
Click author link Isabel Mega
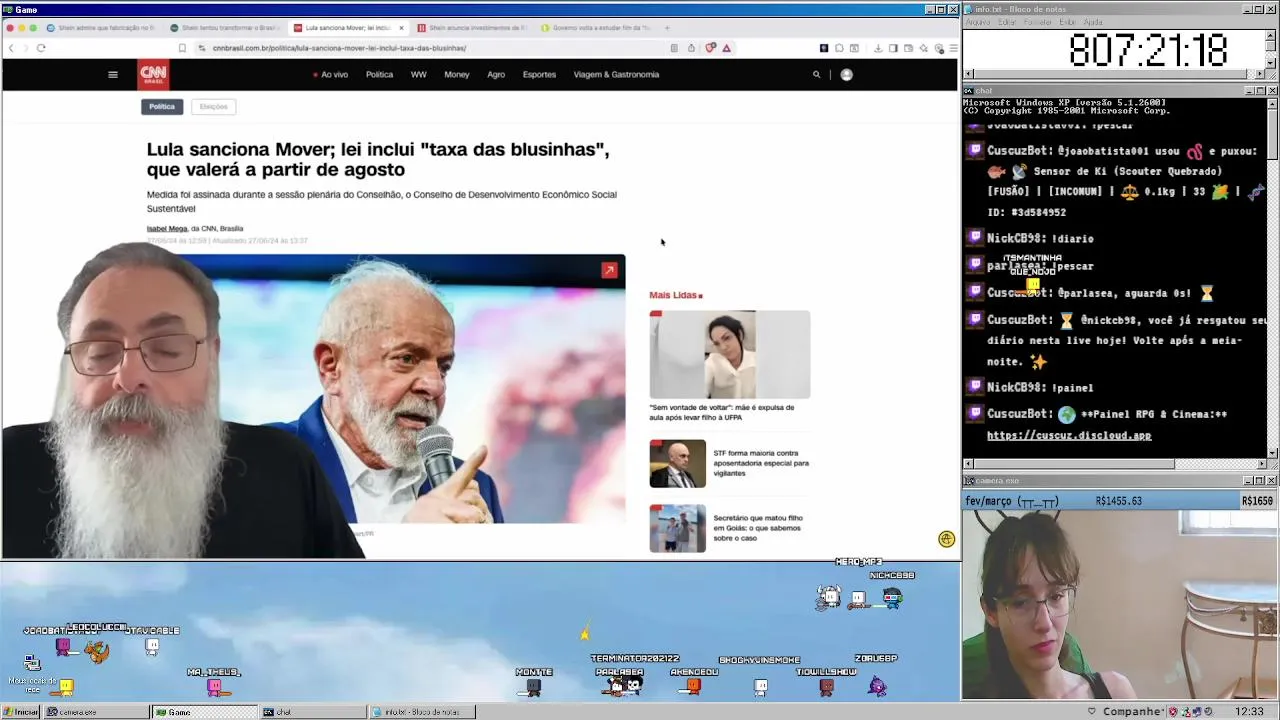point(167,228)
